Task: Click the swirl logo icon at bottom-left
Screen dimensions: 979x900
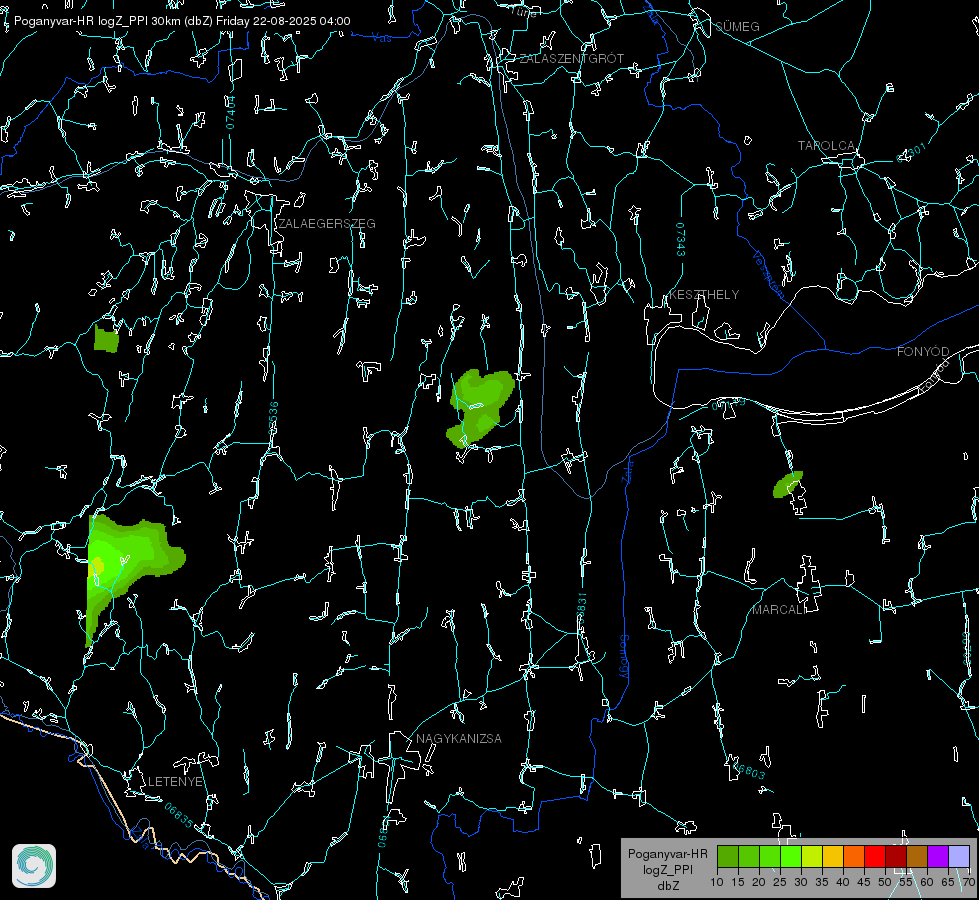Action: point(34,866)
